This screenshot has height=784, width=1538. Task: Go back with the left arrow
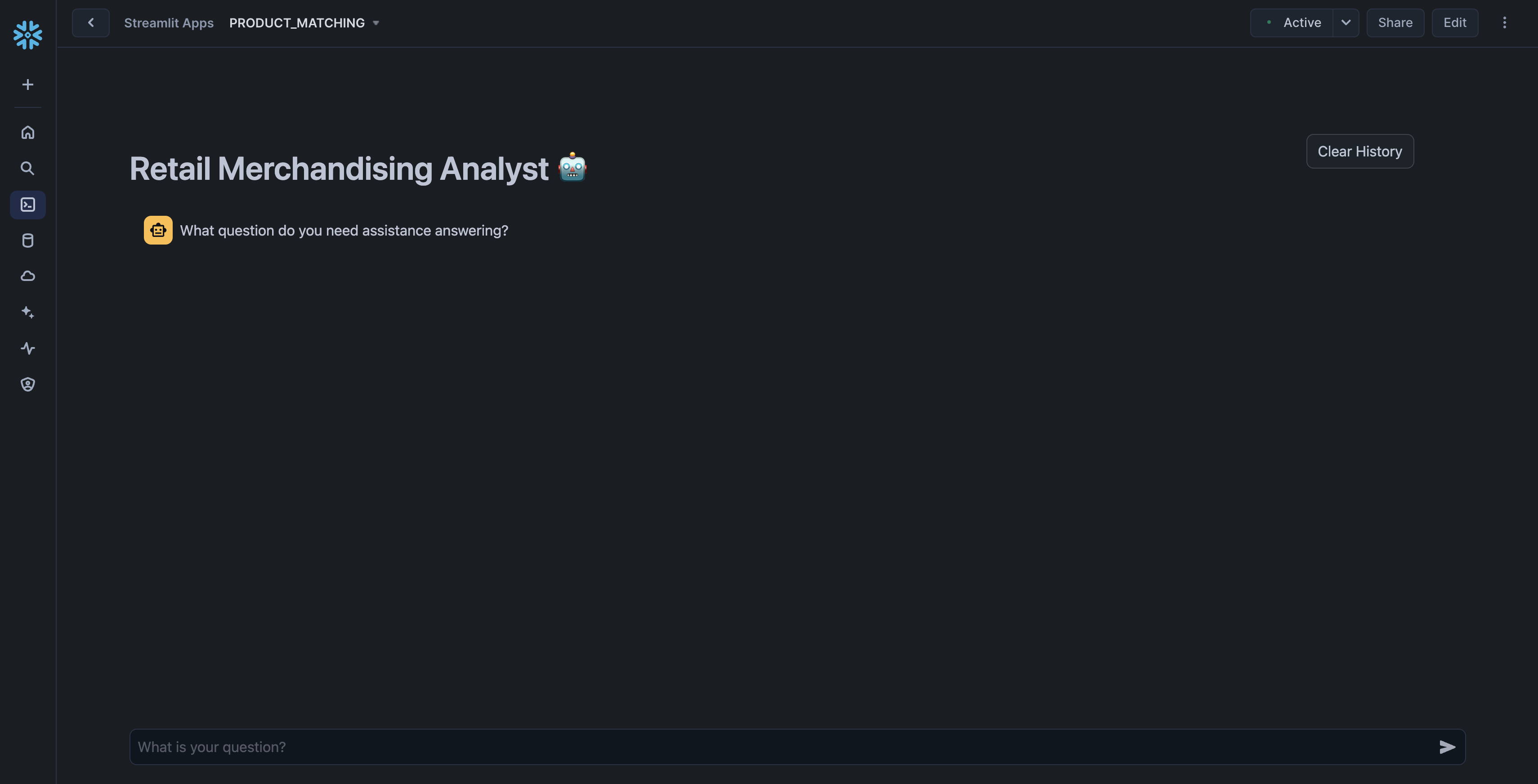pyautogui.click(x=91, y=22)
